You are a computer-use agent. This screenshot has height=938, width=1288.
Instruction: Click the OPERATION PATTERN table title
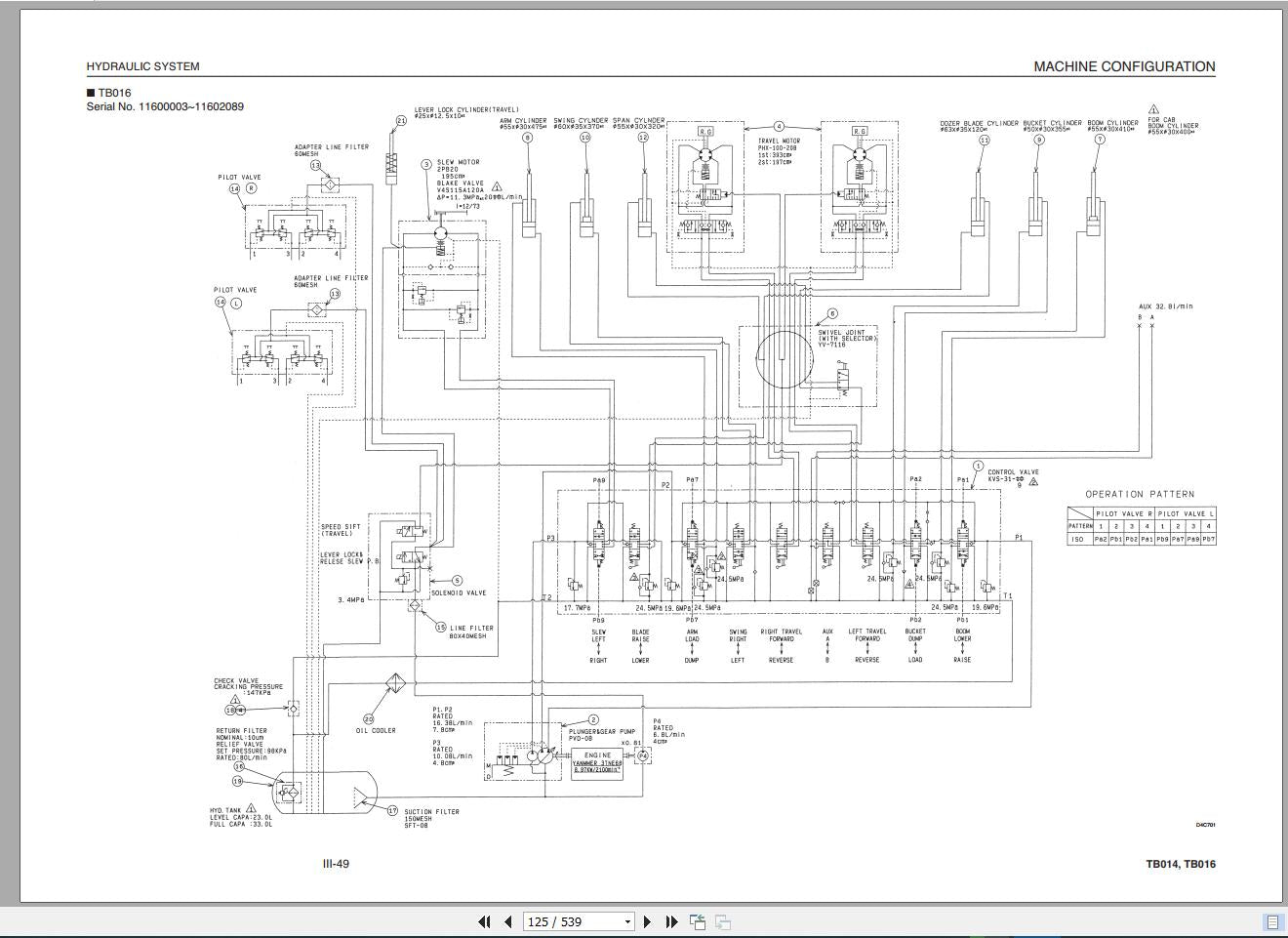tap(1139, 494)
